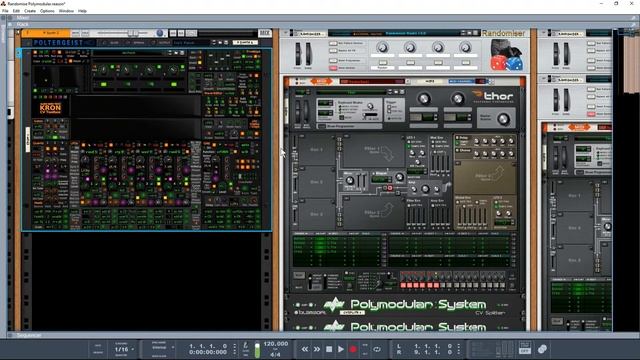
Task: Click the Thor logo
Action: (493, 96)
